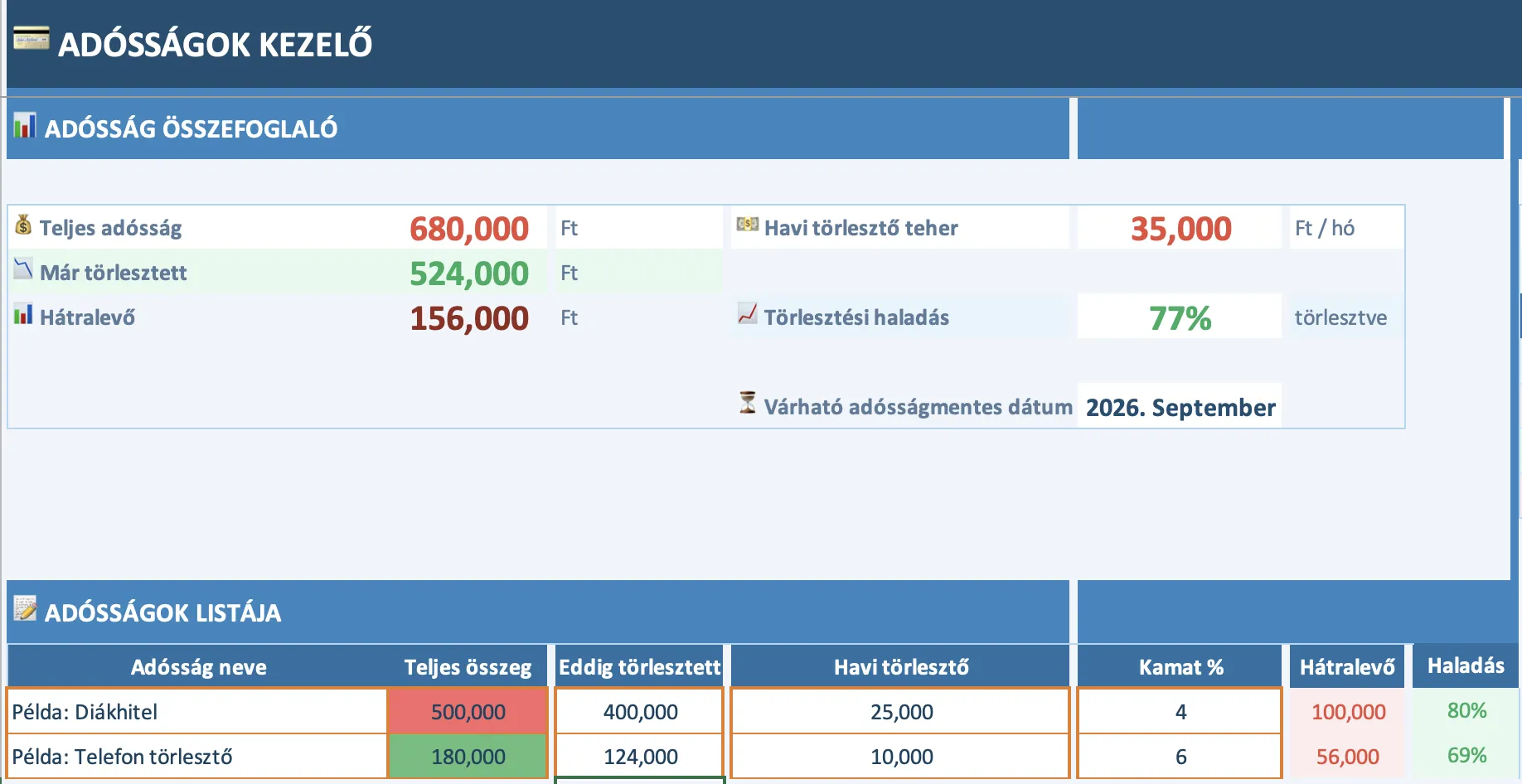Click the Adósság neve column header

[198, 667]
